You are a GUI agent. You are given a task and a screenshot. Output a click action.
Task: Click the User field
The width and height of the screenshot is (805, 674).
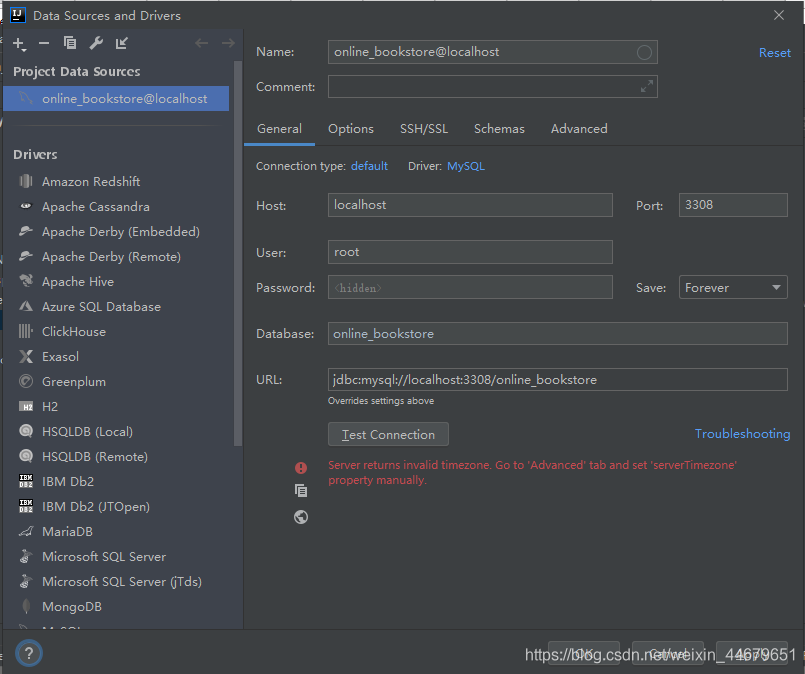pyautogui.click(x=470, y=252)
